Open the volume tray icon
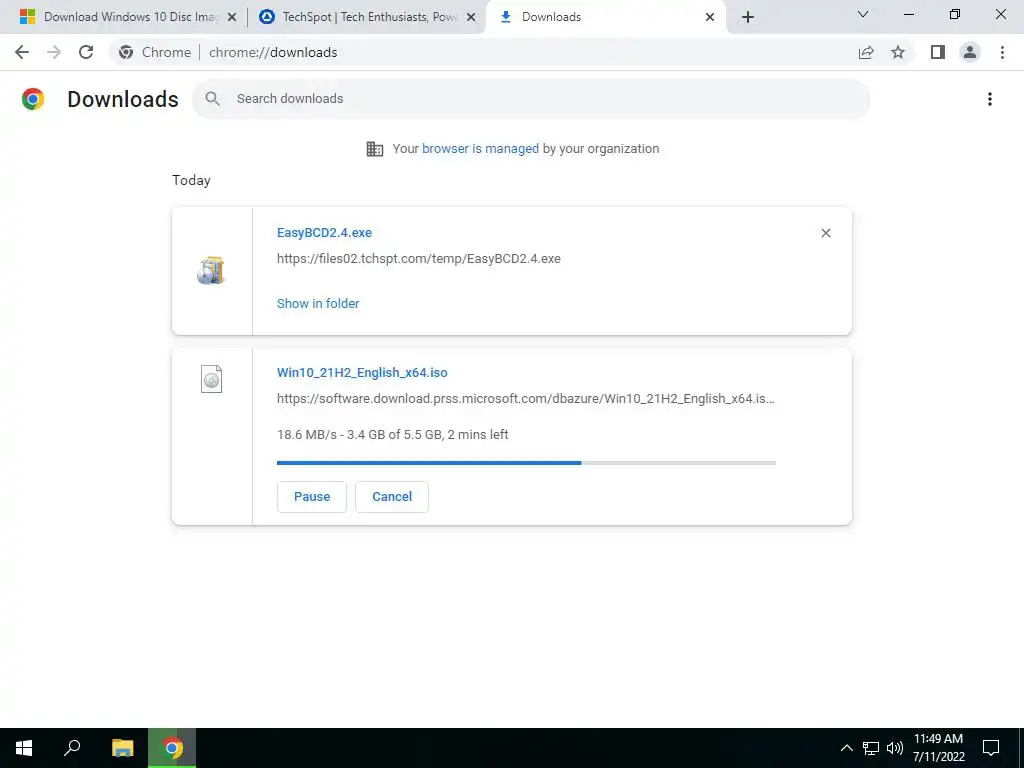Screen dimensions: 1024x768 (x=895, y=748)
